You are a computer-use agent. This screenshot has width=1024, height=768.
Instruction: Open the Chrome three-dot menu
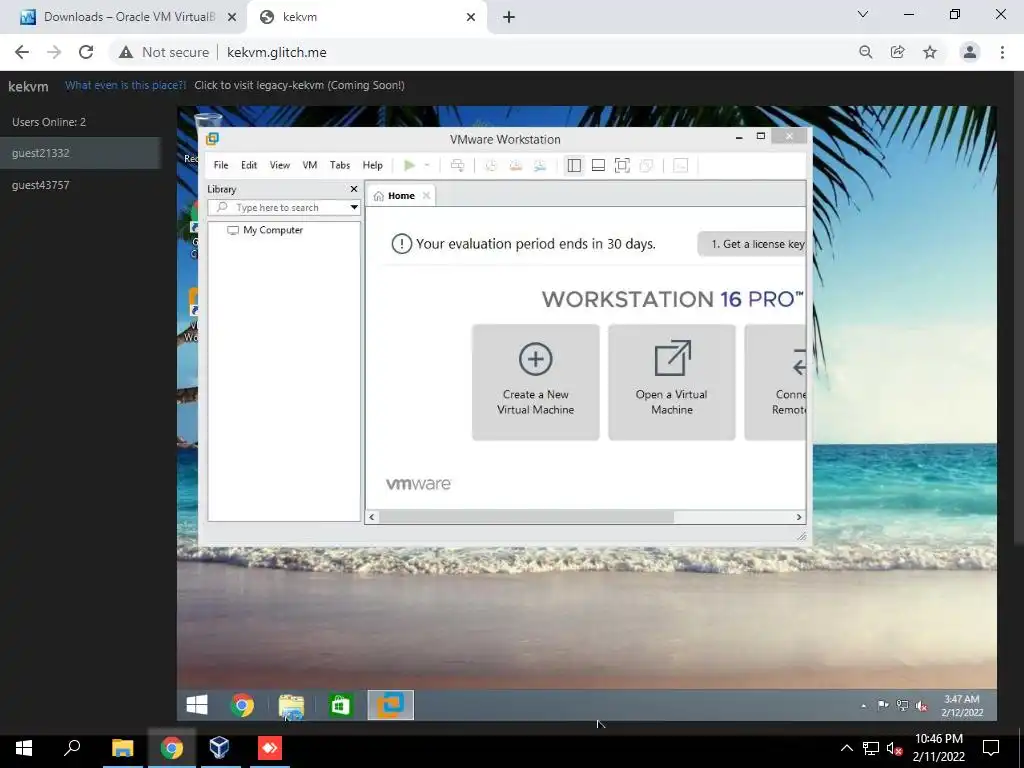pos(1002,52)
